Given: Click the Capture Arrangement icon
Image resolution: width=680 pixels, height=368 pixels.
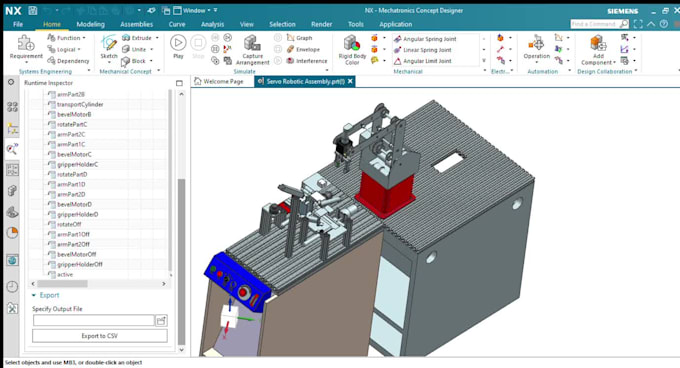Looking at the screenshot, I should (252, 43).
